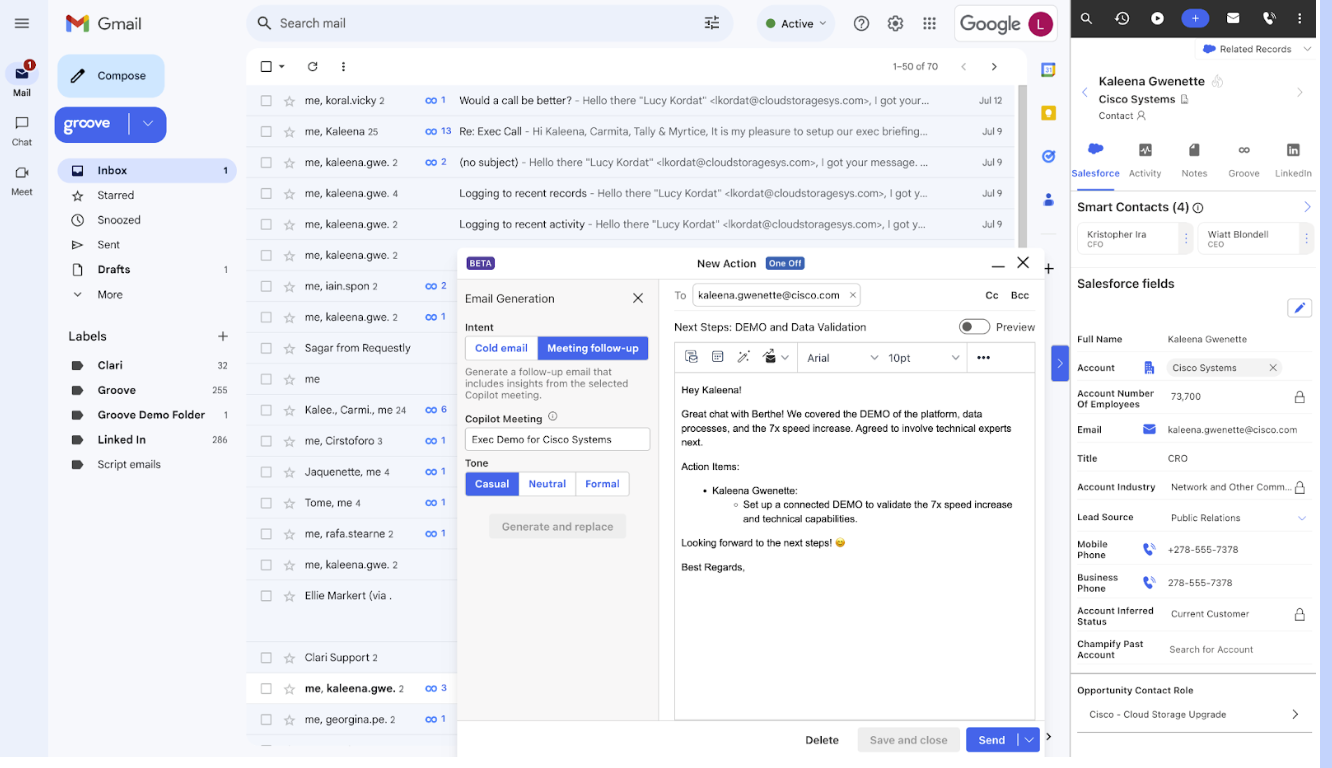Star the 'Would a call be better?' email
The height and width of the screenshot is (768, 1332).
tap(289, 101)
